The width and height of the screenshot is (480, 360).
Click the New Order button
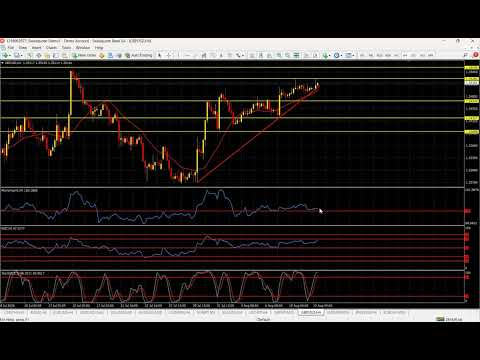(85, 55)
